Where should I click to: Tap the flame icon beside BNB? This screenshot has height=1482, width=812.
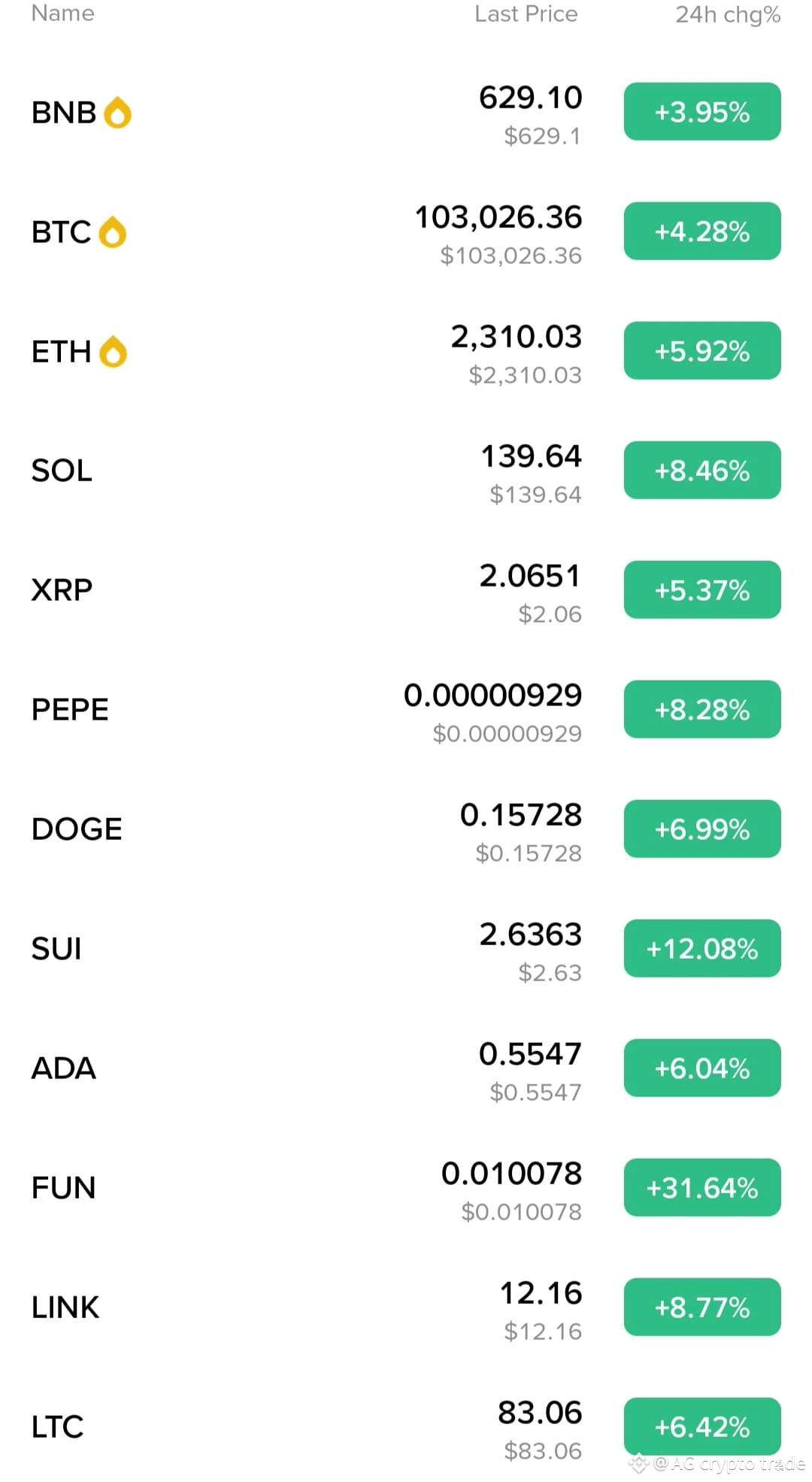pos(117,113)
